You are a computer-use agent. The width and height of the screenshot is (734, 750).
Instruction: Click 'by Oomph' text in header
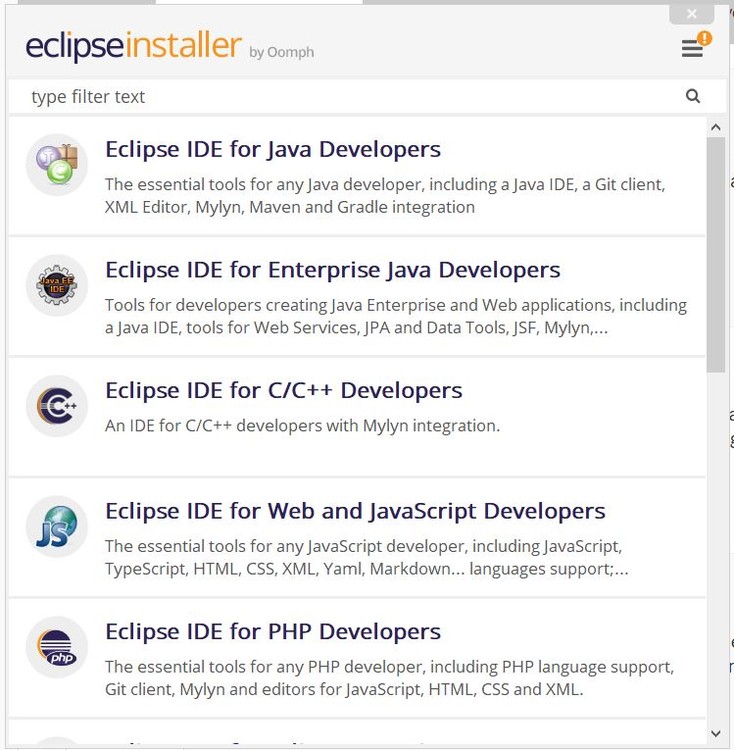[281, 52]
